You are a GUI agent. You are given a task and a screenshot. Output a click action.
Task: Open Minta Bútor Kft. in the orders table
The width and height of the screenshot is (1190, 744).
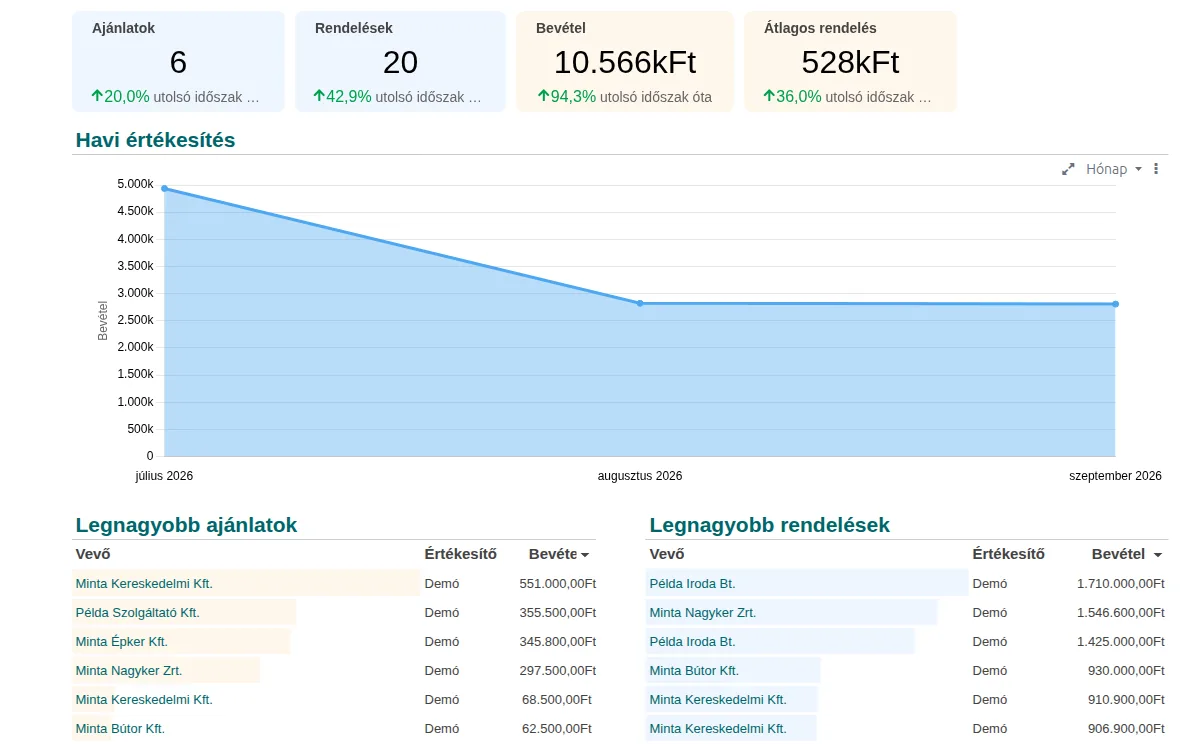tap(694, 670)
